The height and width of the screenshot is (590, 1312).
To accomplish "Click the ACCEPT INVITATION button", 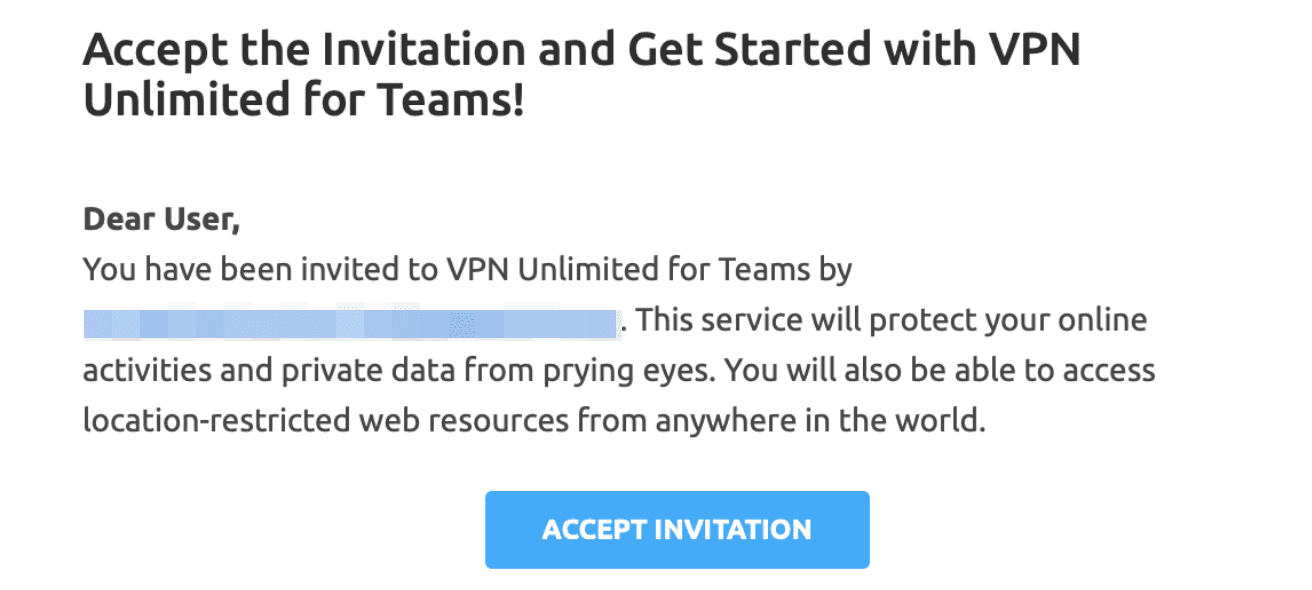I will click(677, 530).
